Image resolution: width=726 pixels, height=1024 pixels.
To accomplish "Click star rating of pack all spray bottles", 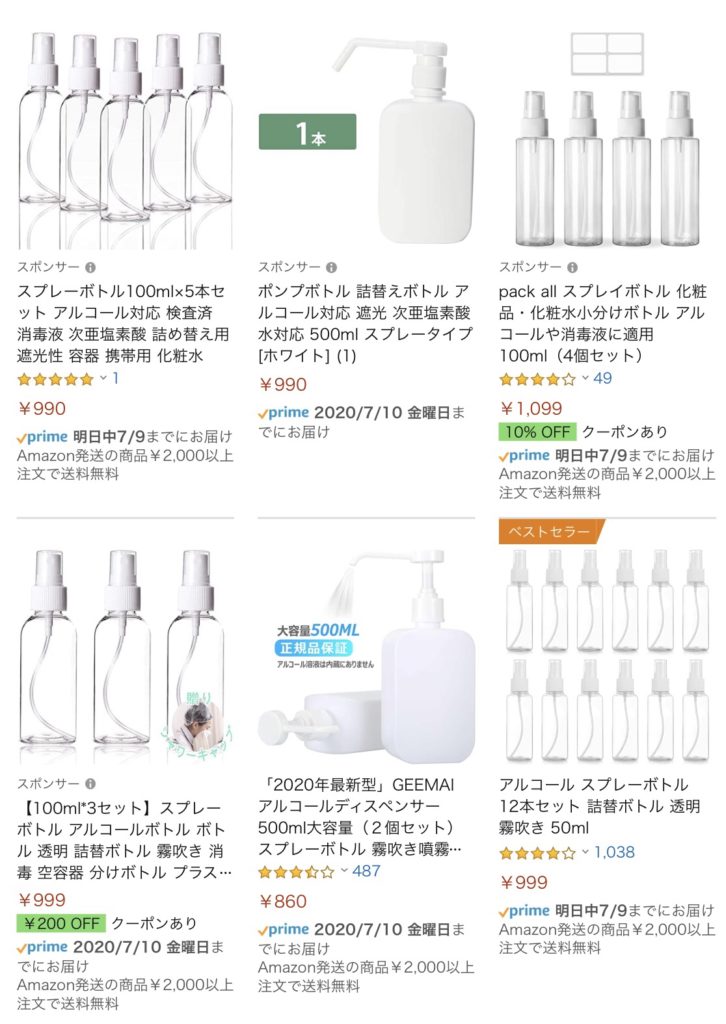I will tap(537, 379).
